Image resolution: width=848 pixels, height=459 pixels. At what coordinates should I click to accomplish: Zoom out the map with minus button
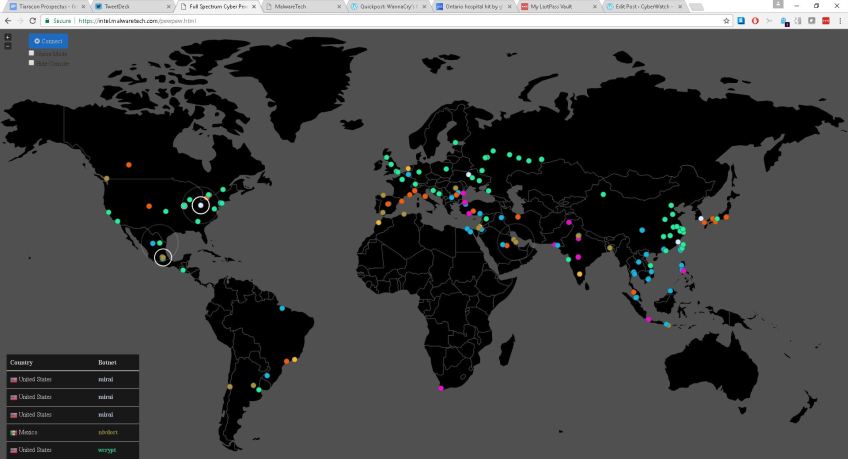pyautogui.click(x=8, y=45)
